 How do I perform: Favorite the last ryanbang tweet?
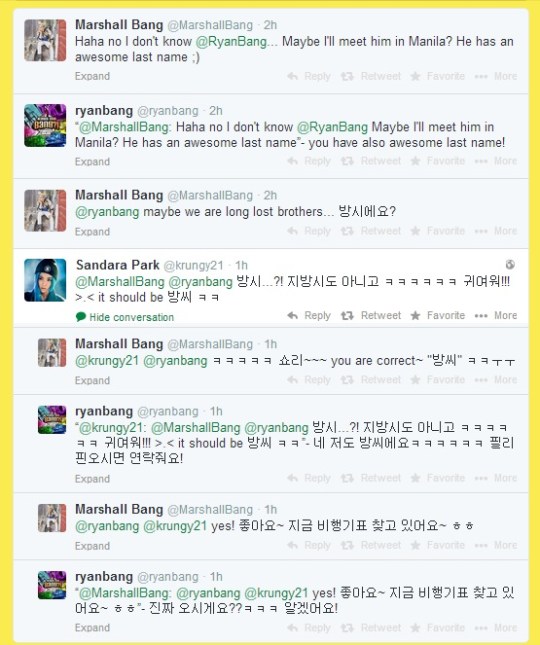tap(438, 628)
